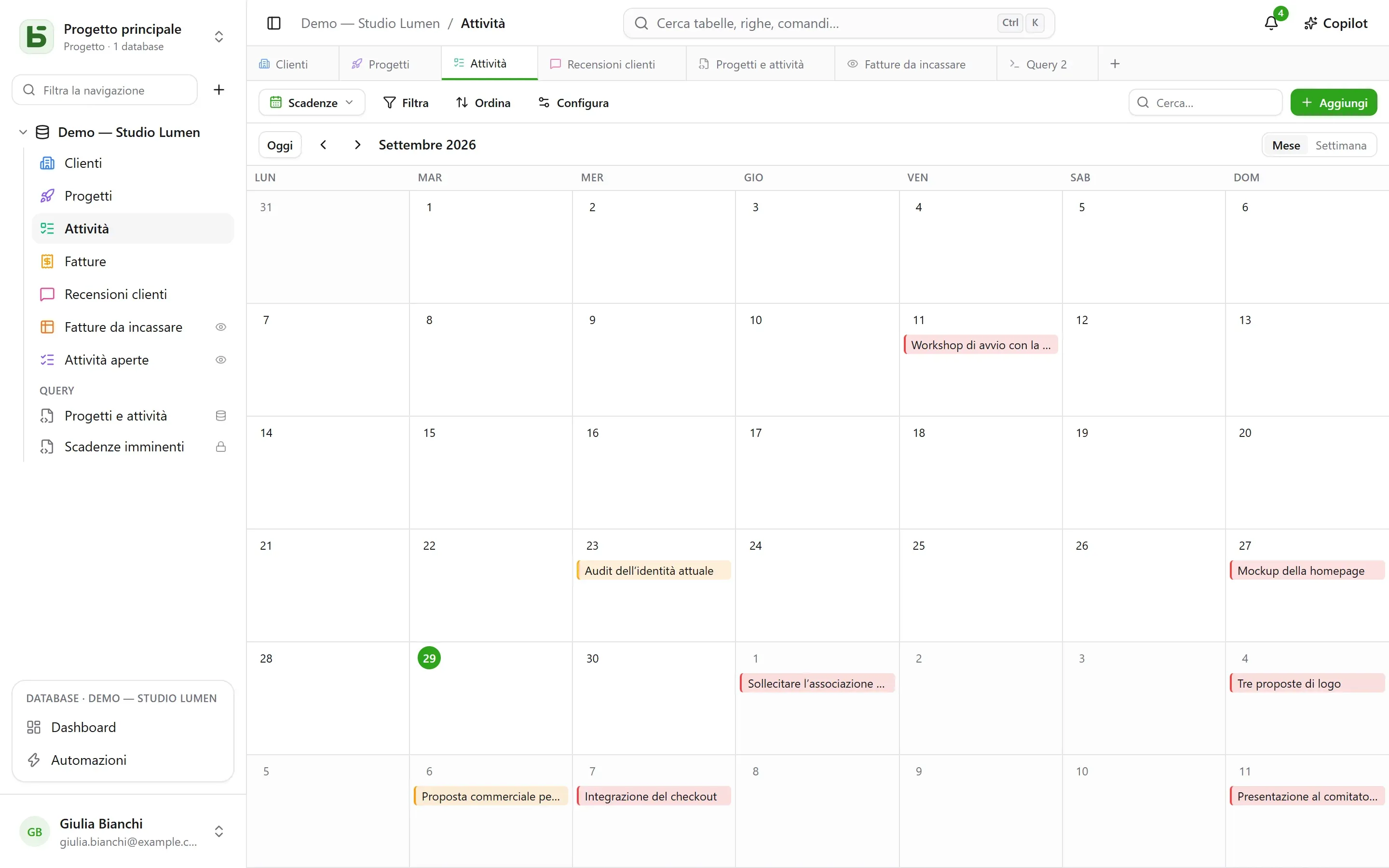Focus the global search tabelle field
The width and height of the screenshot is (1389, 868).
point(839,24)
